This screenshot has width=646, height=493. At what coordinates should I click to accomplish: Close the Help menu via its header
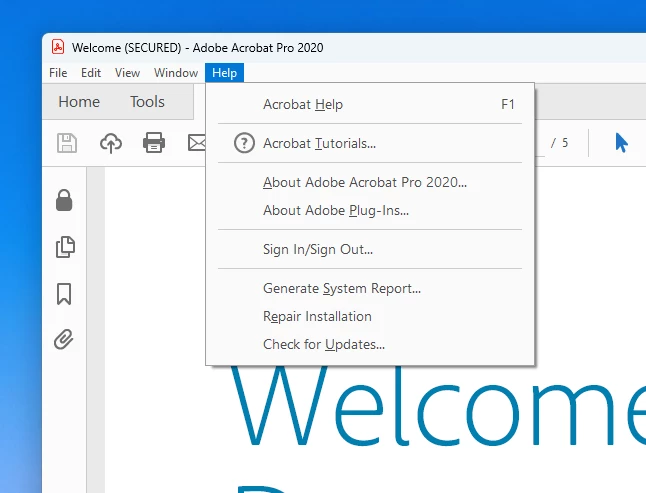click(225, 73)
